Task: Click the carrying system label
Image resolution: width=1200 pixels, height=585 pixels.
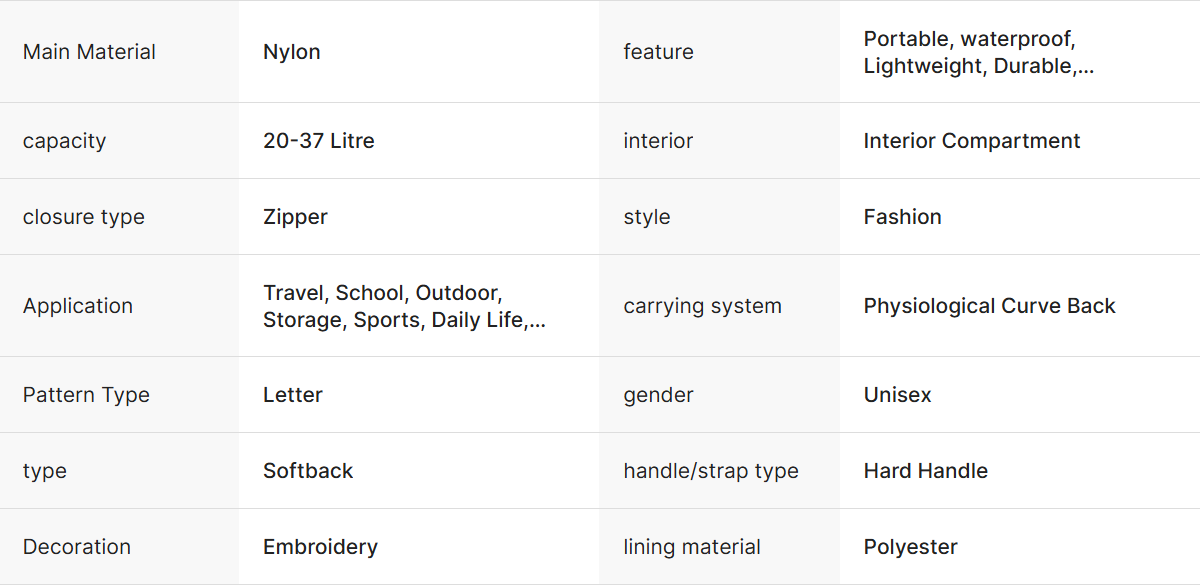Action: [x=703, y=306]
